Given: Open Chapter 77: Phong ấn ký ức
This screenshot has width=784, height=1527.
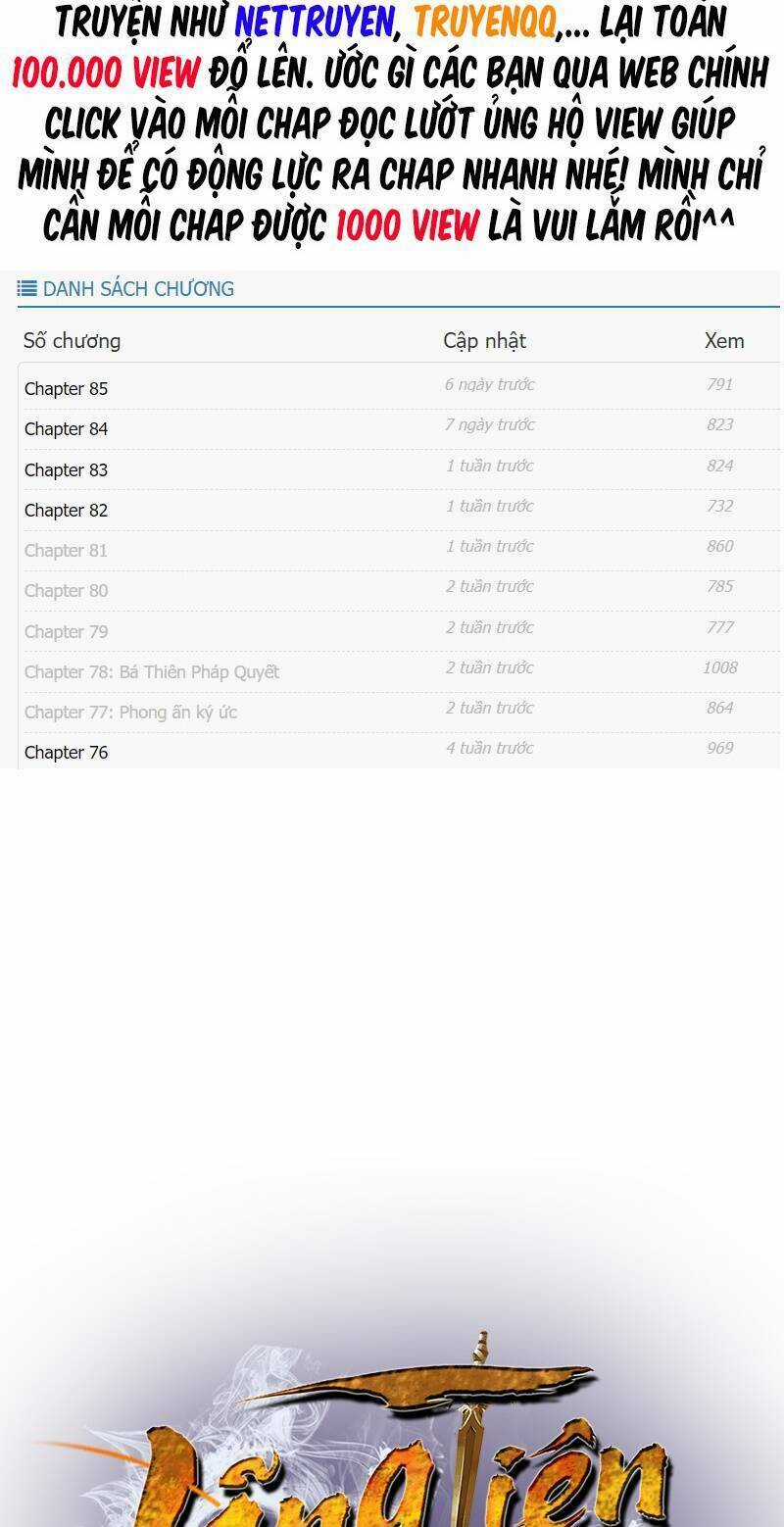Looking at the screenshot, I should 130,713.
